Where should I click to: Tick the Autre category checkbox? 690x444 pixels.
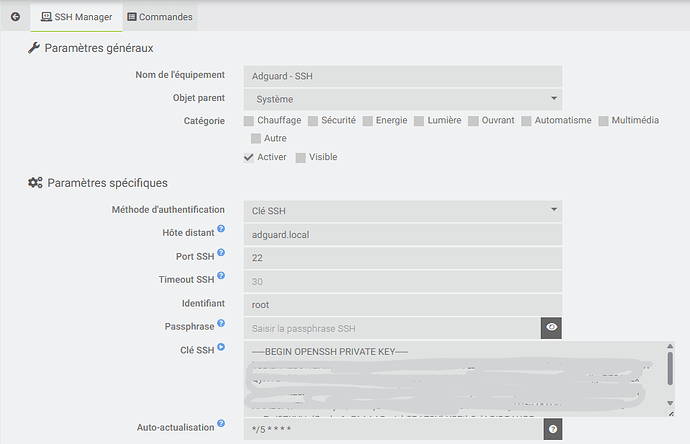point(256,139)
